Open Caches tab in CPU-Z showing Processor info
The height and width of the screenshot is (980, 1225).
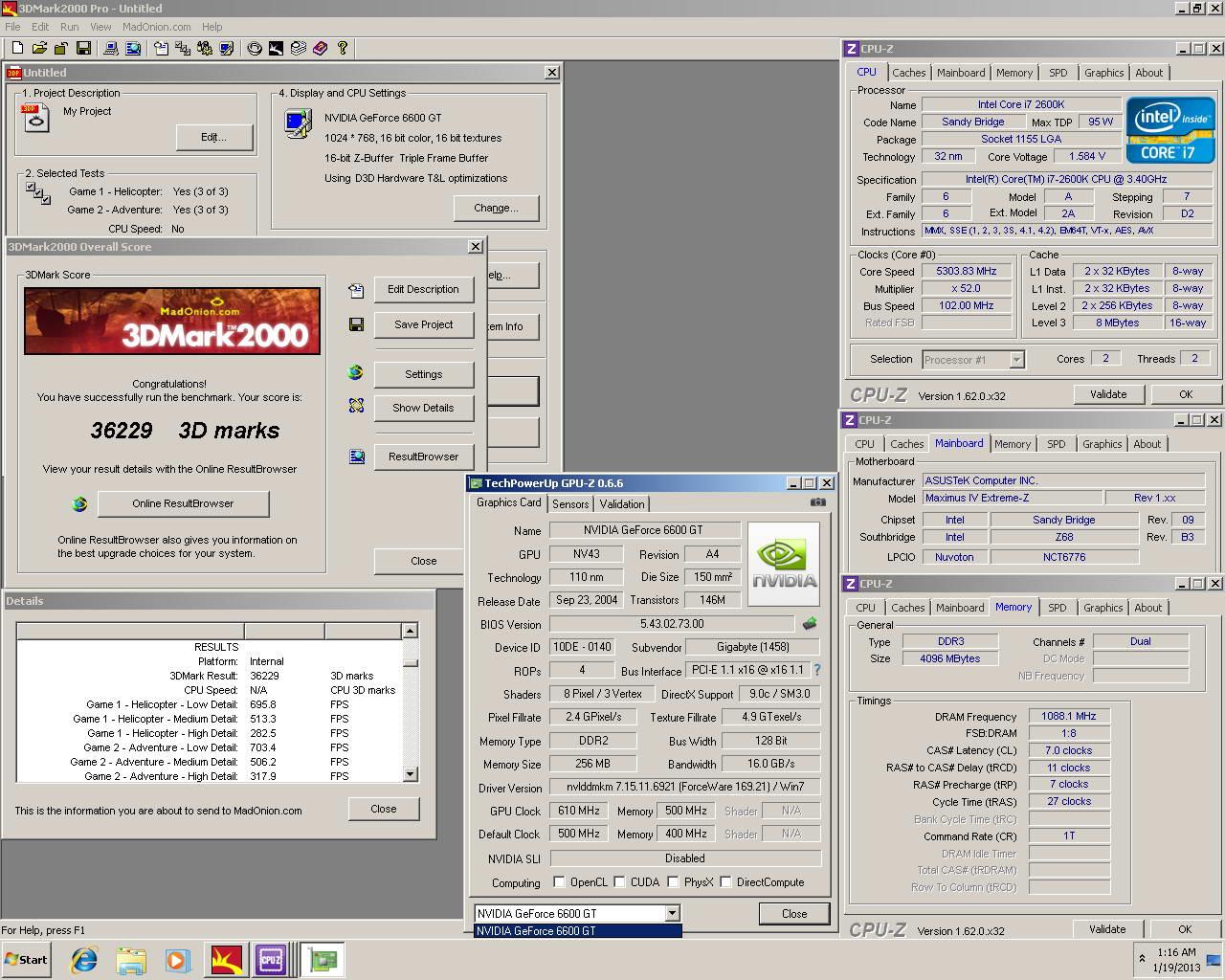909,73
